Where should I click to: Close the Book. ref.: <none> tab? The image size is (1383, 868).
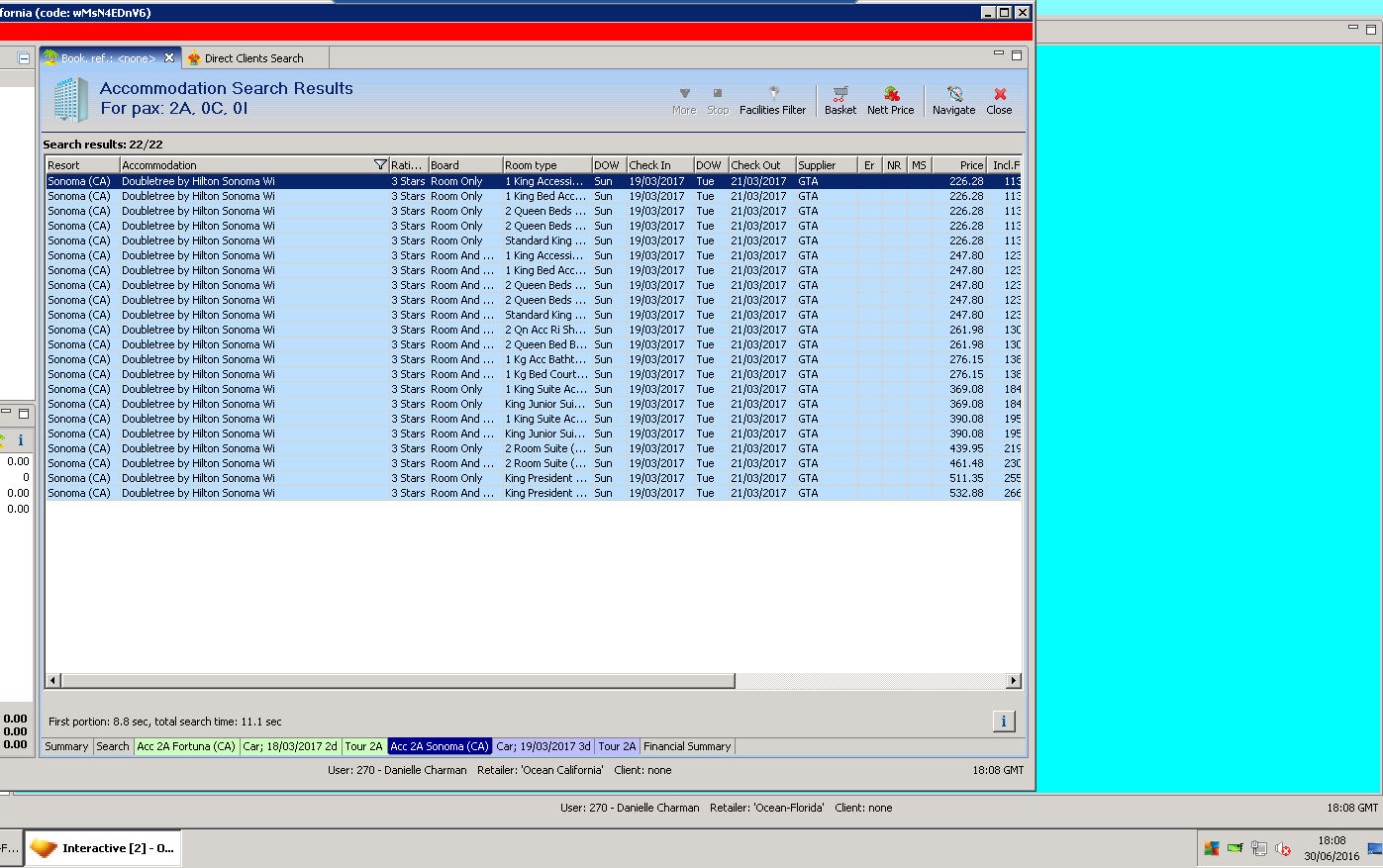click(x=169, y=57)
